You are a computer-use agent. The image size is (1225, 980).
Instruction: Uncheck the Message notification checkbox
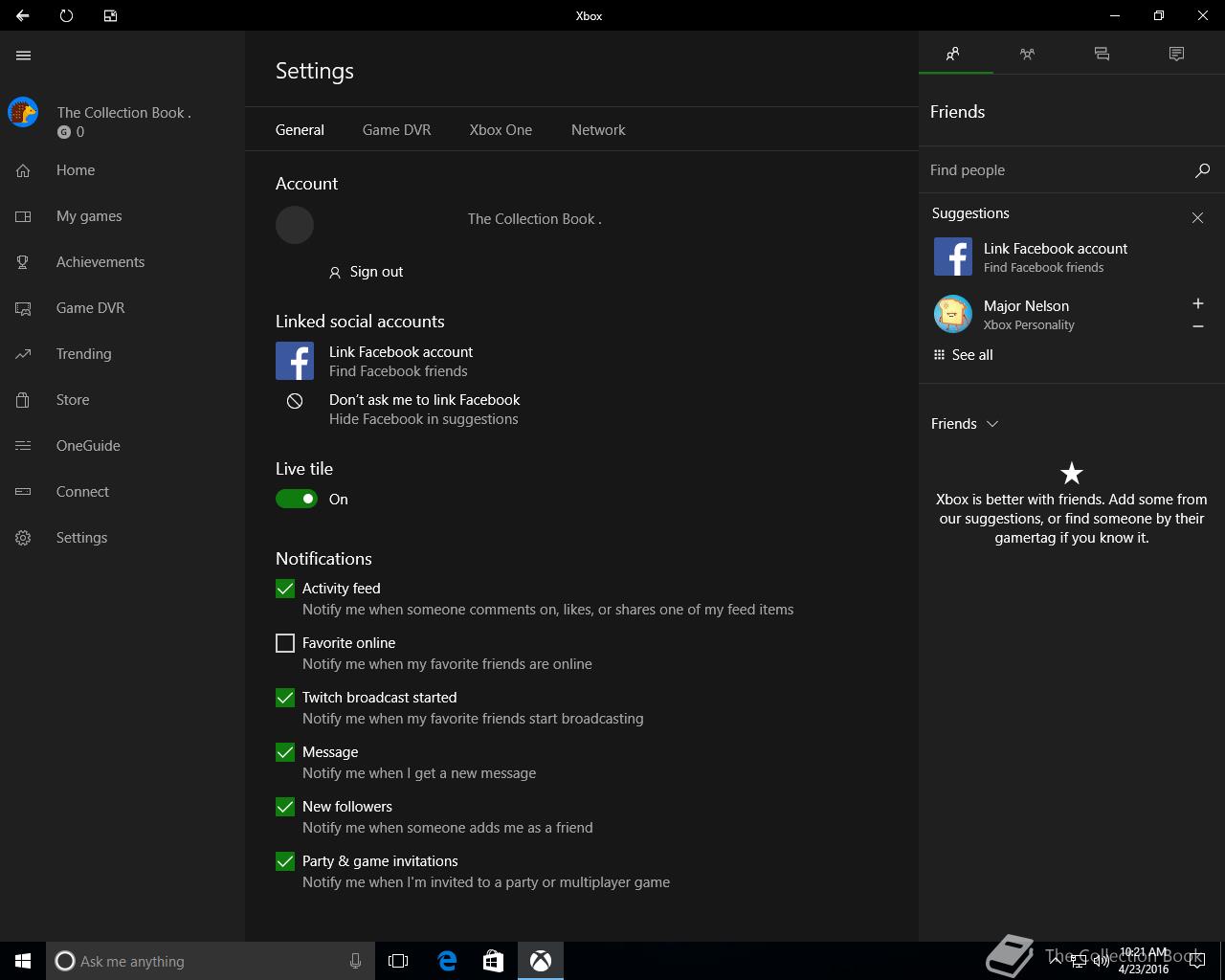tap(285, 752)
